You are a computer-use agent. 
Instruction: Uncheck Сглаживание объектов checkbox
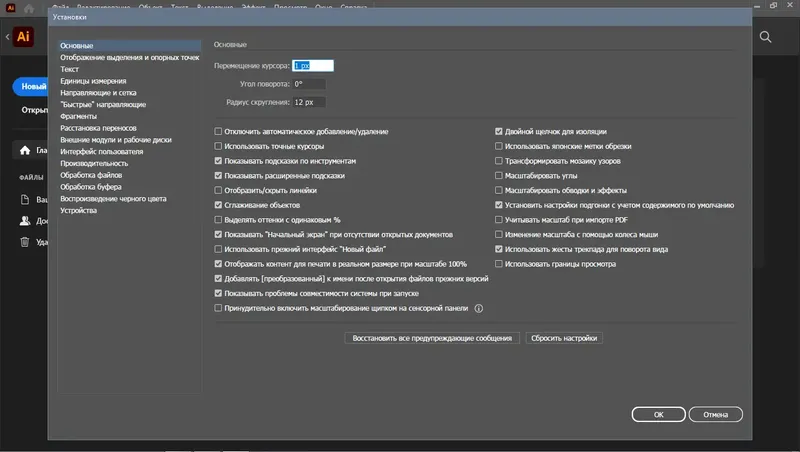pos(218,205)
